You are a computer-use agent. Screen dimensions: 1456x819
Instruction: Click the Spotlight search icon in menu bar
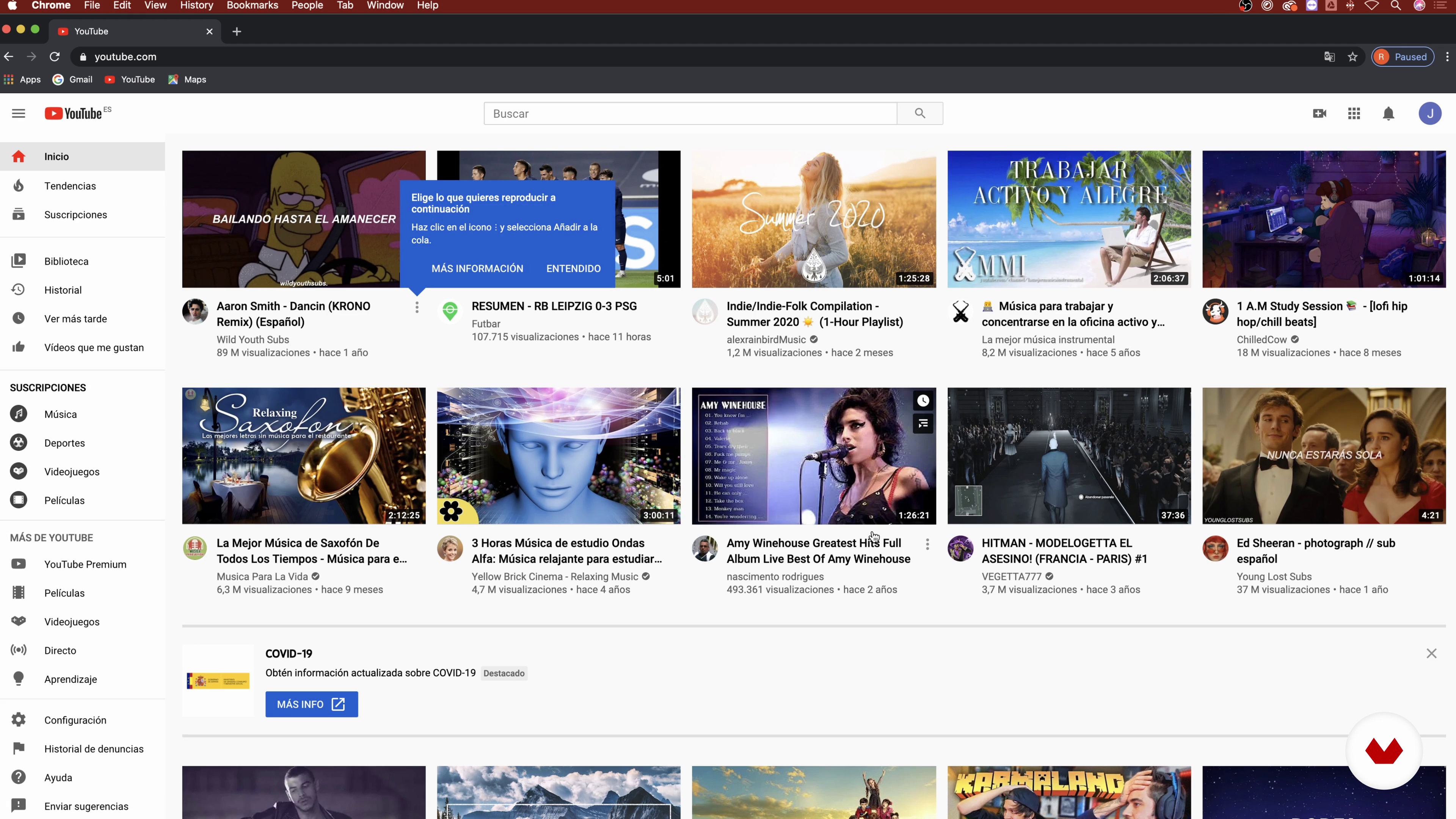point(1395,6)
